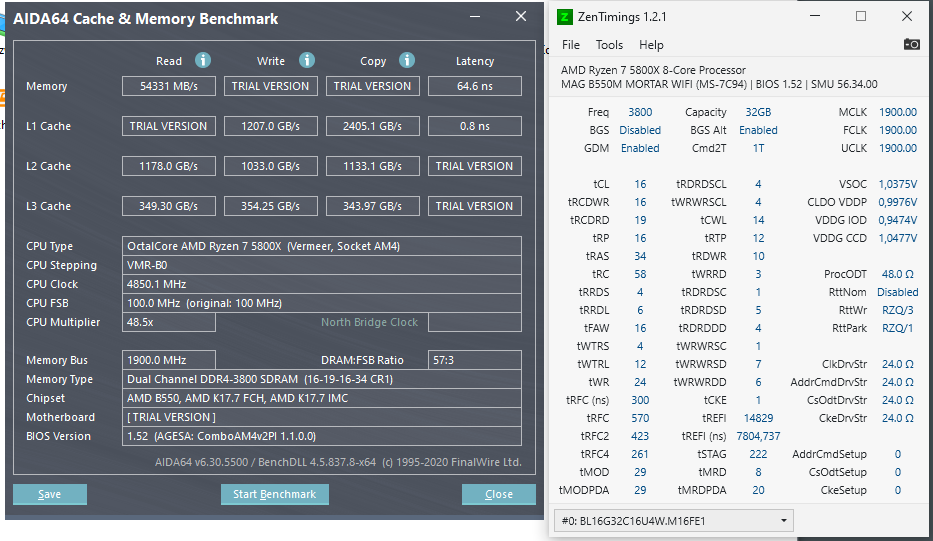The height and width of the screenshot is (541, 933).
Task: Open the File menu in ZenTimings
Action: tap(571, 45)
